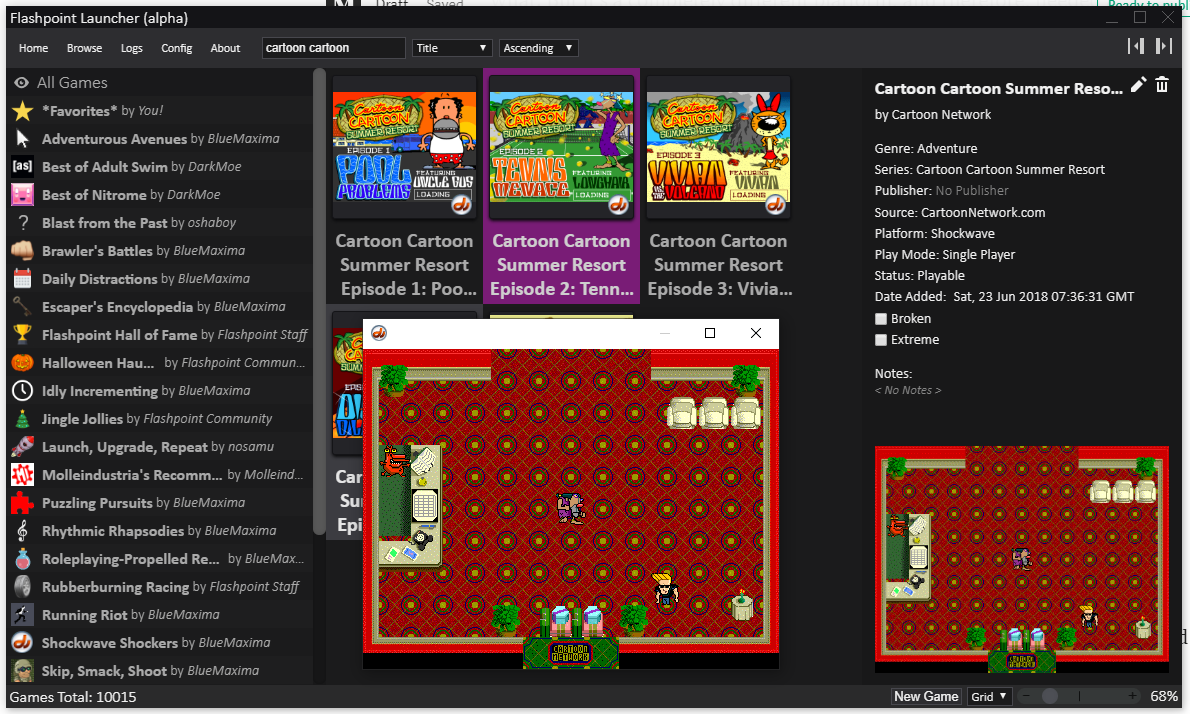The width and height of the screenshot is (1190, 714).
Task: Select Puzzling Pursuits puzzle piece icon
Action: click(23, 503)
